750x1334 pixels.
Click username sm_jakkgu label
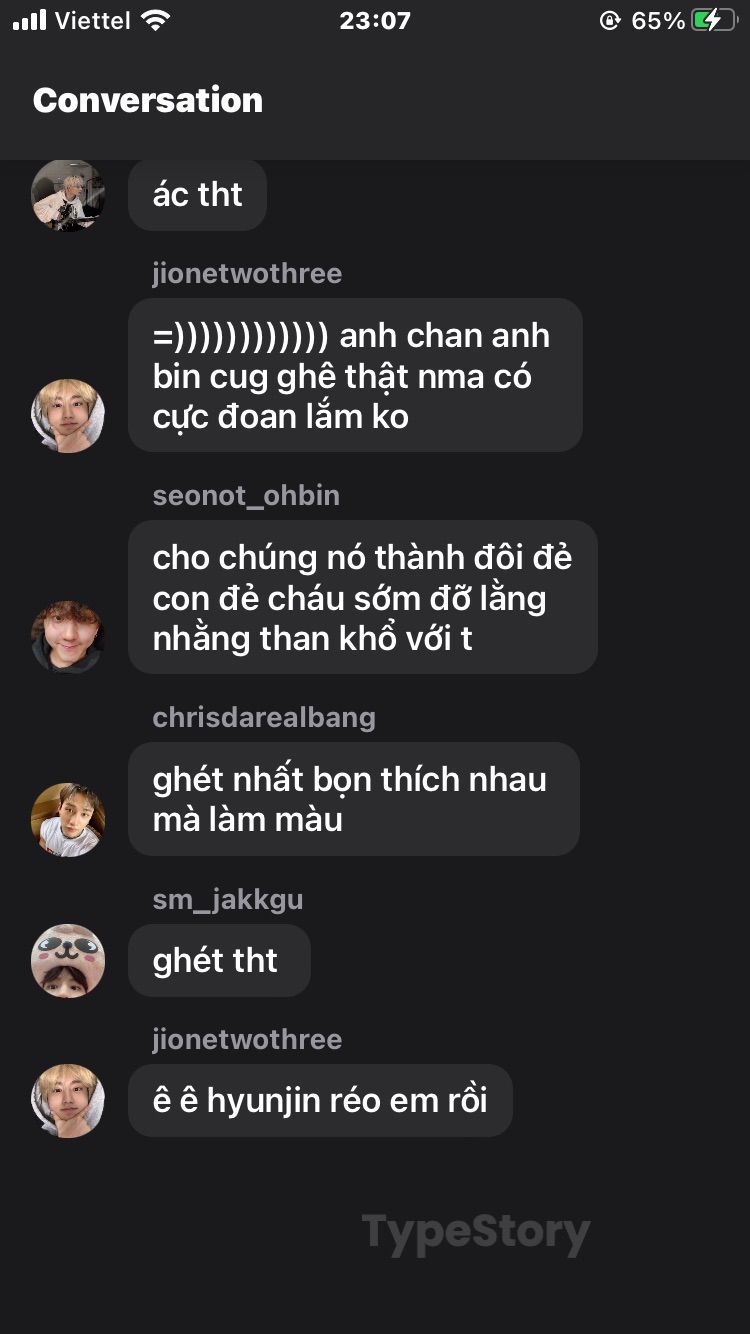click(228, 900)
